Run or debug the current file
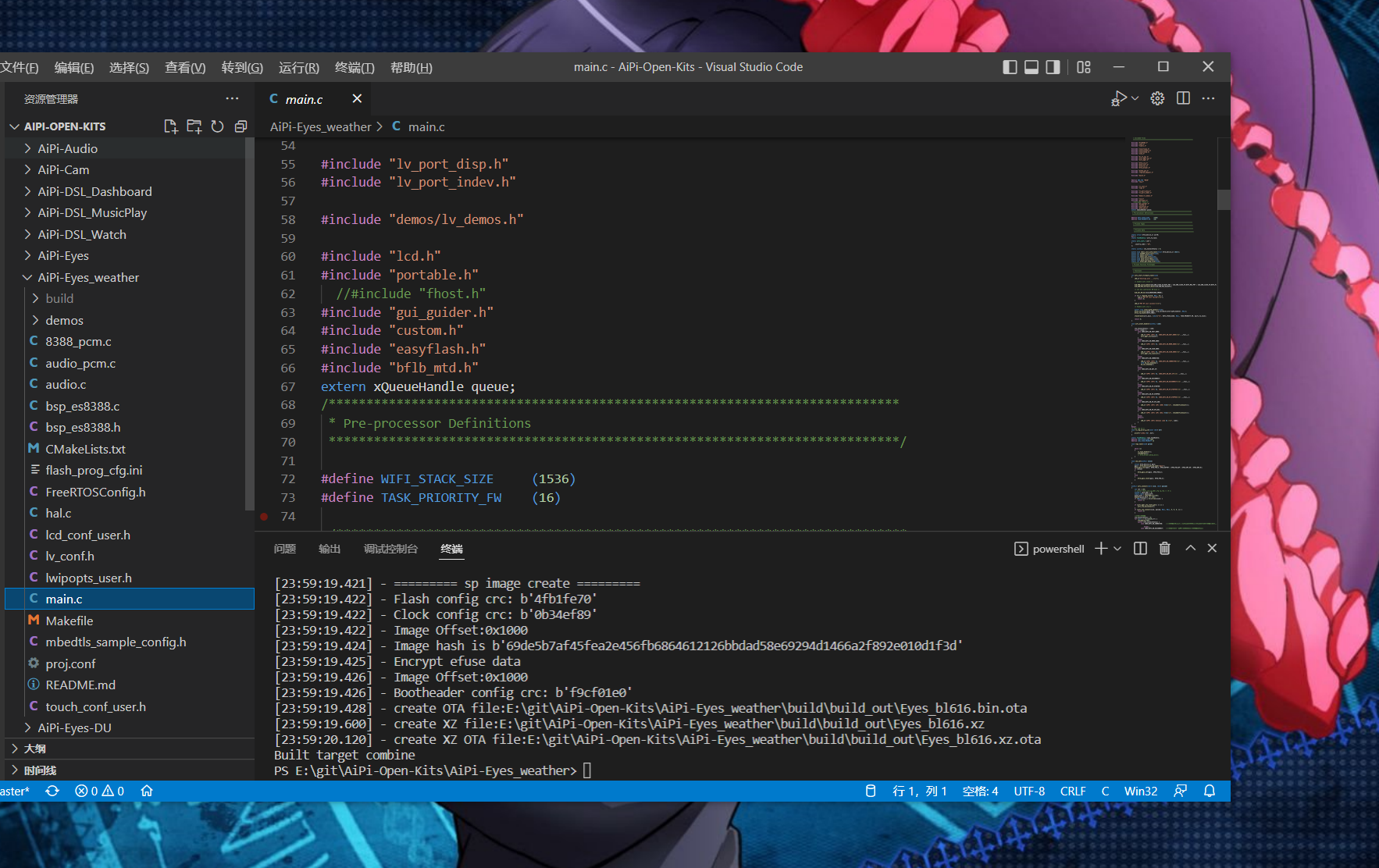The image size is (1379, 868). coord(1119,98)
